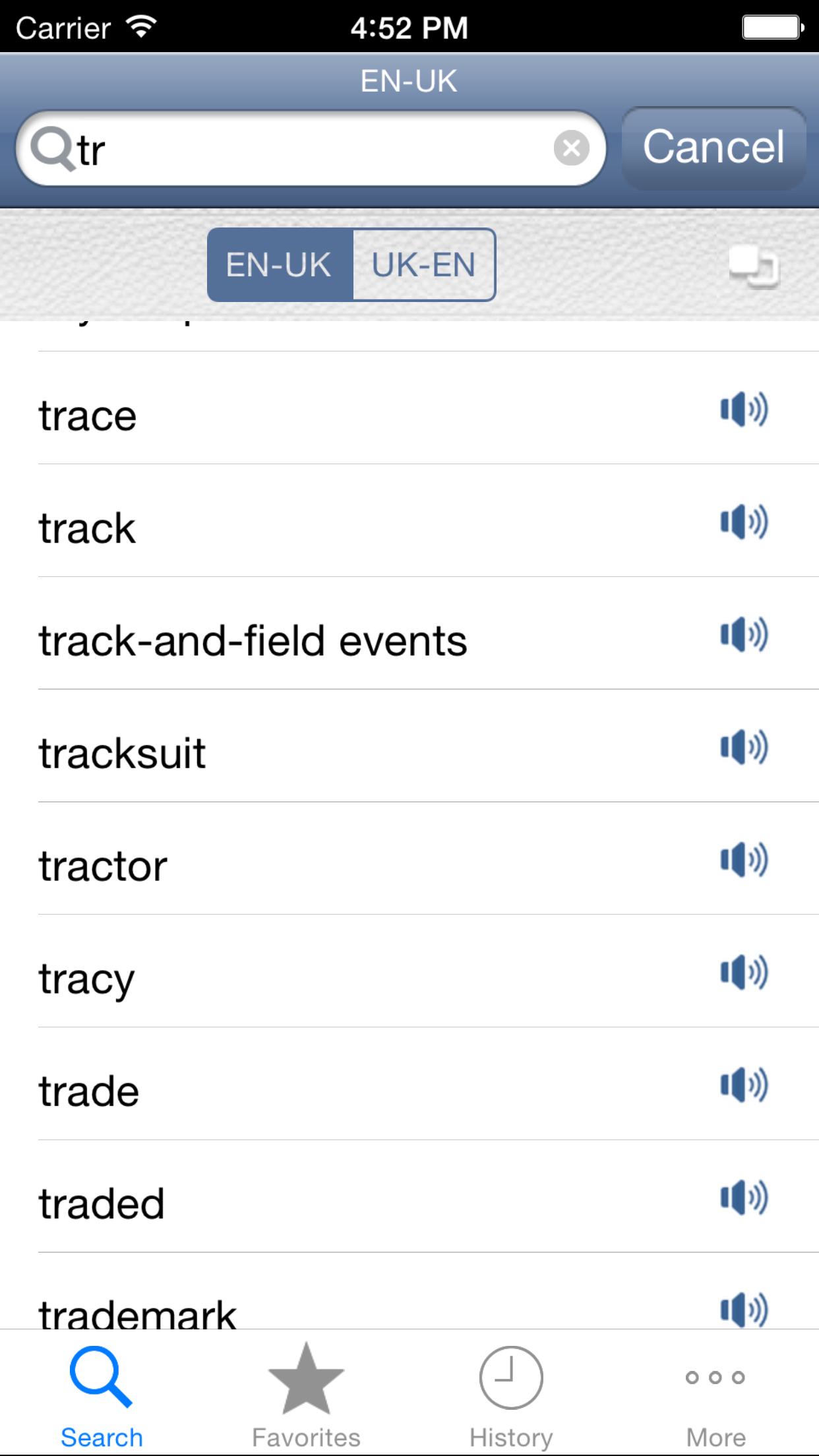This screenshot has height=1456, width=819.
Task: Switch dictionary direction to UK-EN
Action: (x=424, y=265)
